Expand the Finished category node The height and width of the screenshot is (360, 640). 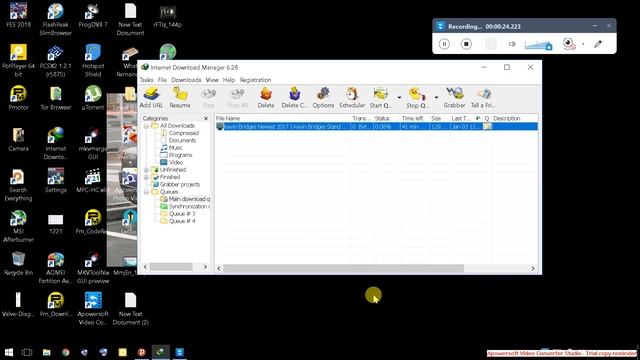coord(146,177)
